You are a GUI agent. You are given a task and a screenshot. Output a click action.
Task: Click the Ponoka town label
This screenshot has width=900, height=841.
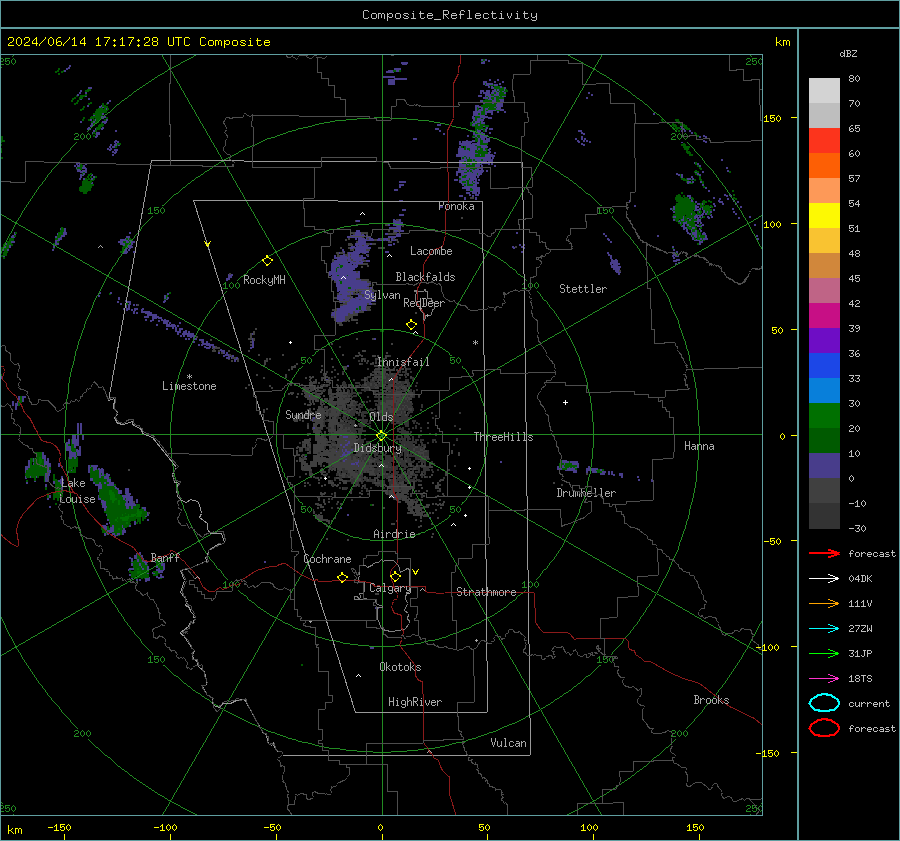click(456, 206)
